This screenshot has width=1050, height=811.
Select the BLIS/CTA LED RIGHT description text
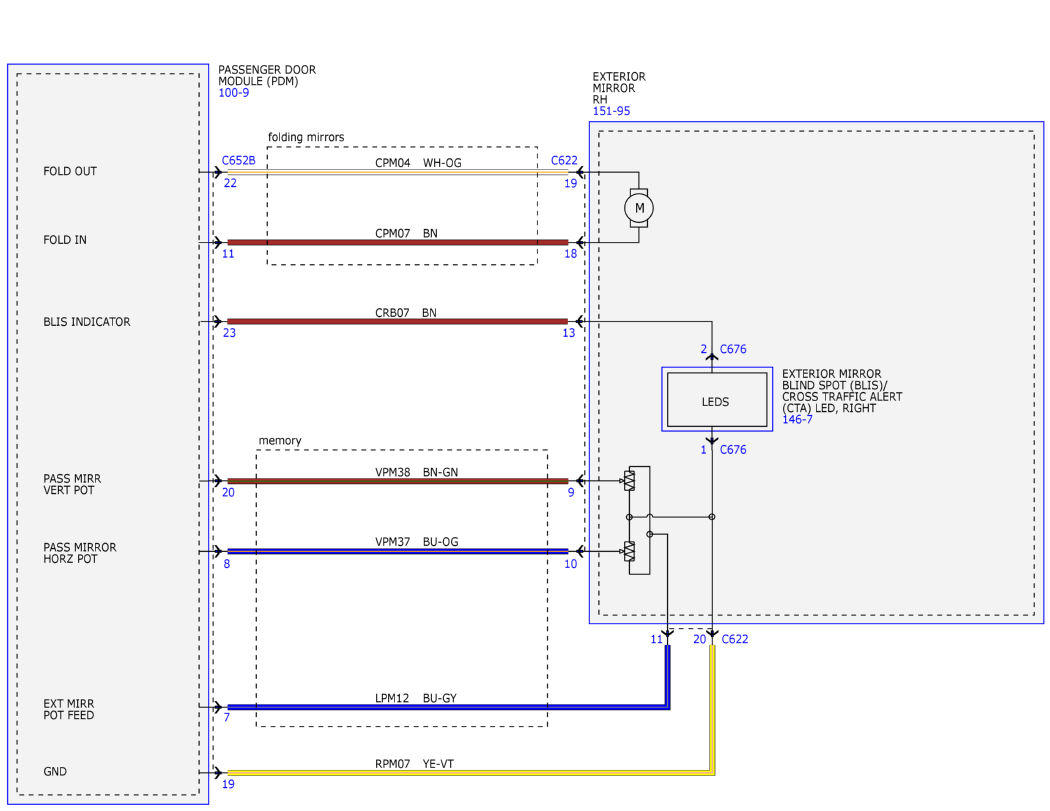[842, 391]
